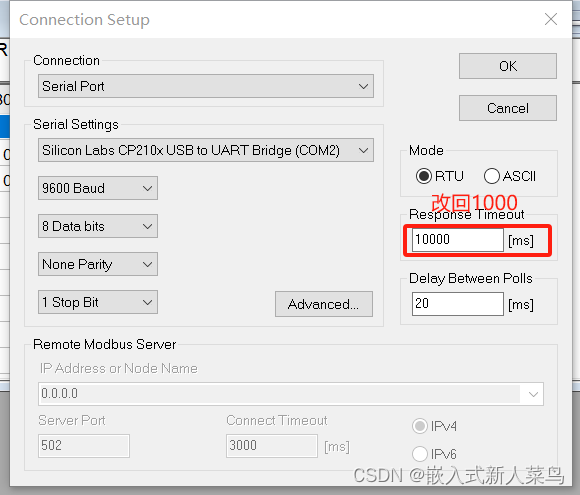Click the Delay Between Polls field showing 20
The width and height of the screenshot is (580, 495).
(458, 304)
